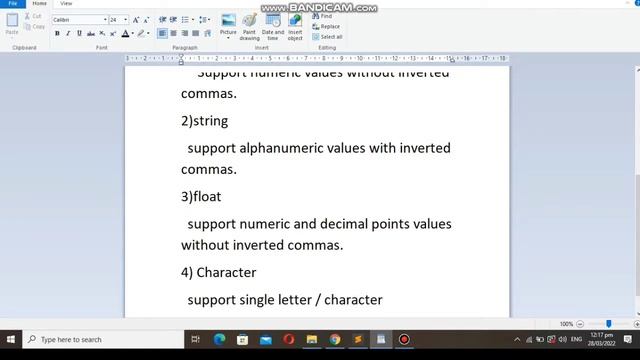Select Justify alignment
The image size is (640, 360).
(196, 33)
